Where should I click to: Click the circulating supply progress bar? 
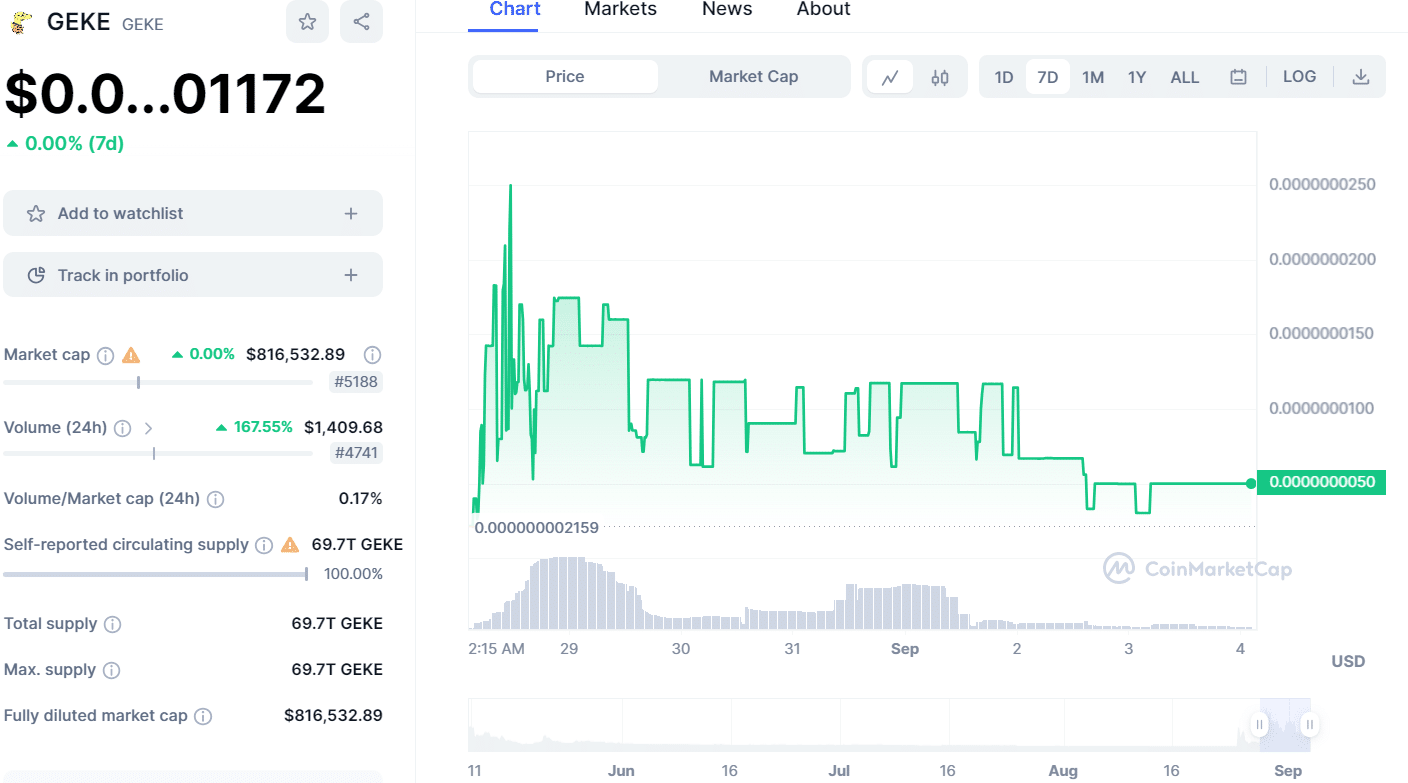155,574
